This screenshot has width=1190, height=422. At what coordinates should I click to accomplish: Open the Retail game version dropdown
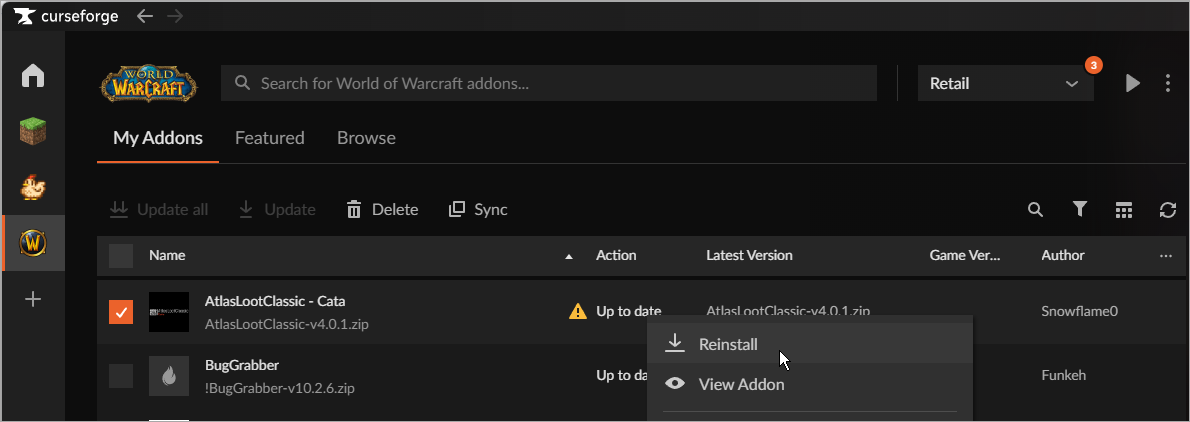[1006, 83]
